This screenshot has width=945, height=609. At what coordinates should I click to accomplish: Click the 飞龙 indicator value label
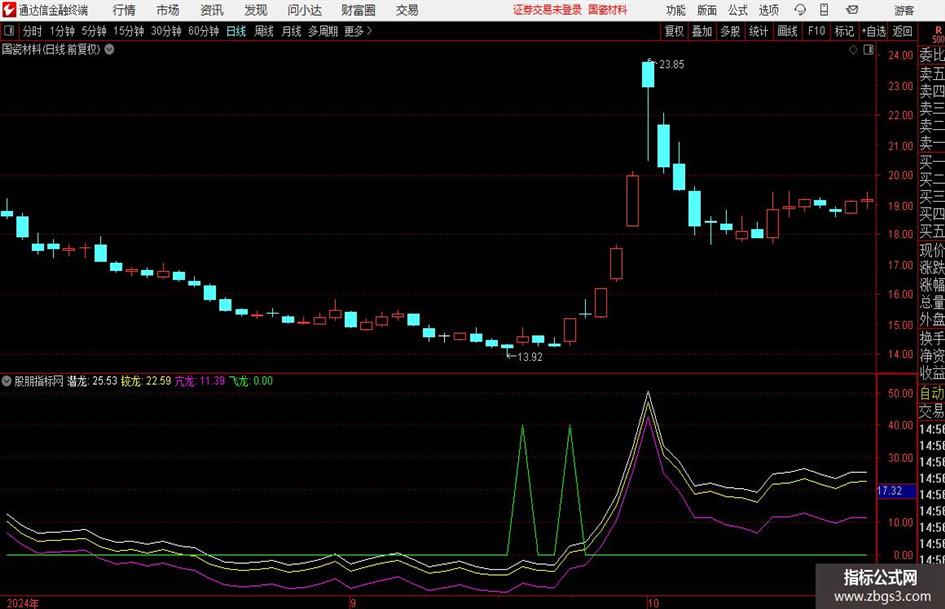(x=251, y=381)
